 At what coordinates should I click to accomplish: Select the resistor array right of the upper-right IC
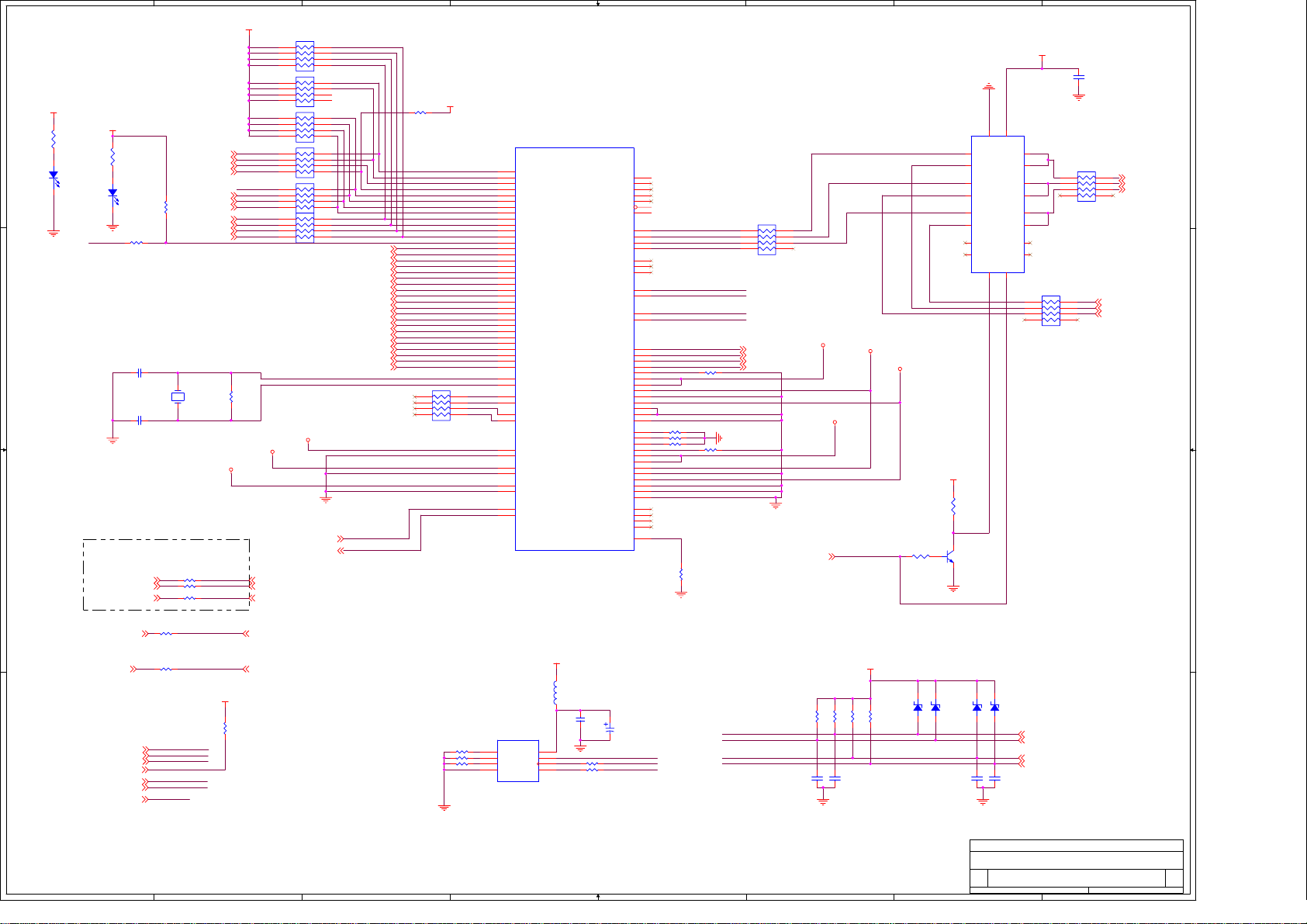click(1087, 187)
